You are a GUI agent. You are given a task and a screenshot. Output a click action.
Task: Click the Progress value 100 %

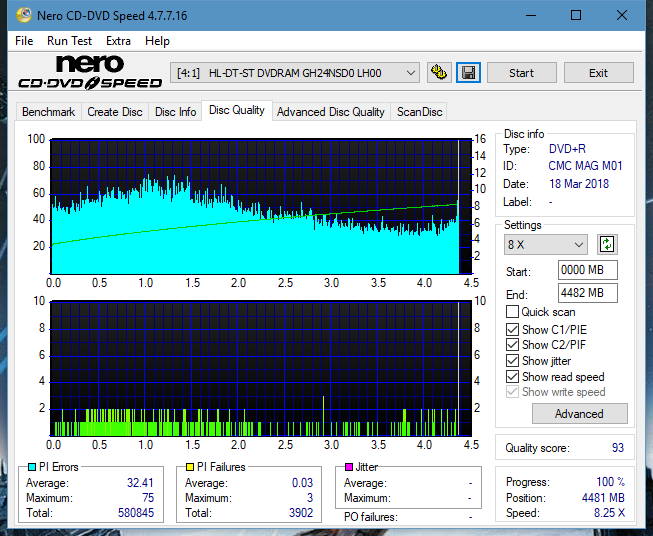[611, 482]
